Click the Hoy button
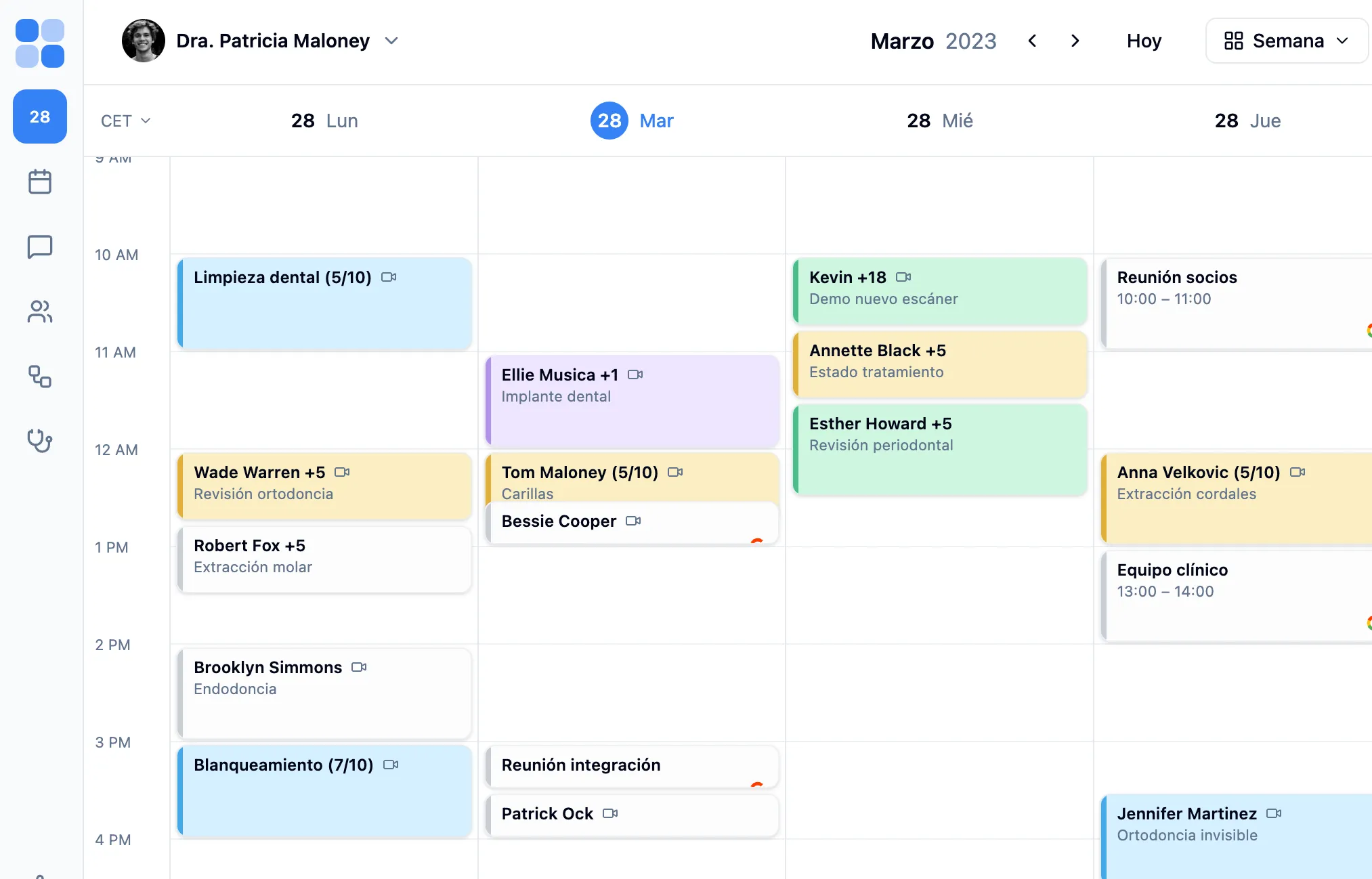Viewport: 1372px width, 879px height. tap(1144, 41)
